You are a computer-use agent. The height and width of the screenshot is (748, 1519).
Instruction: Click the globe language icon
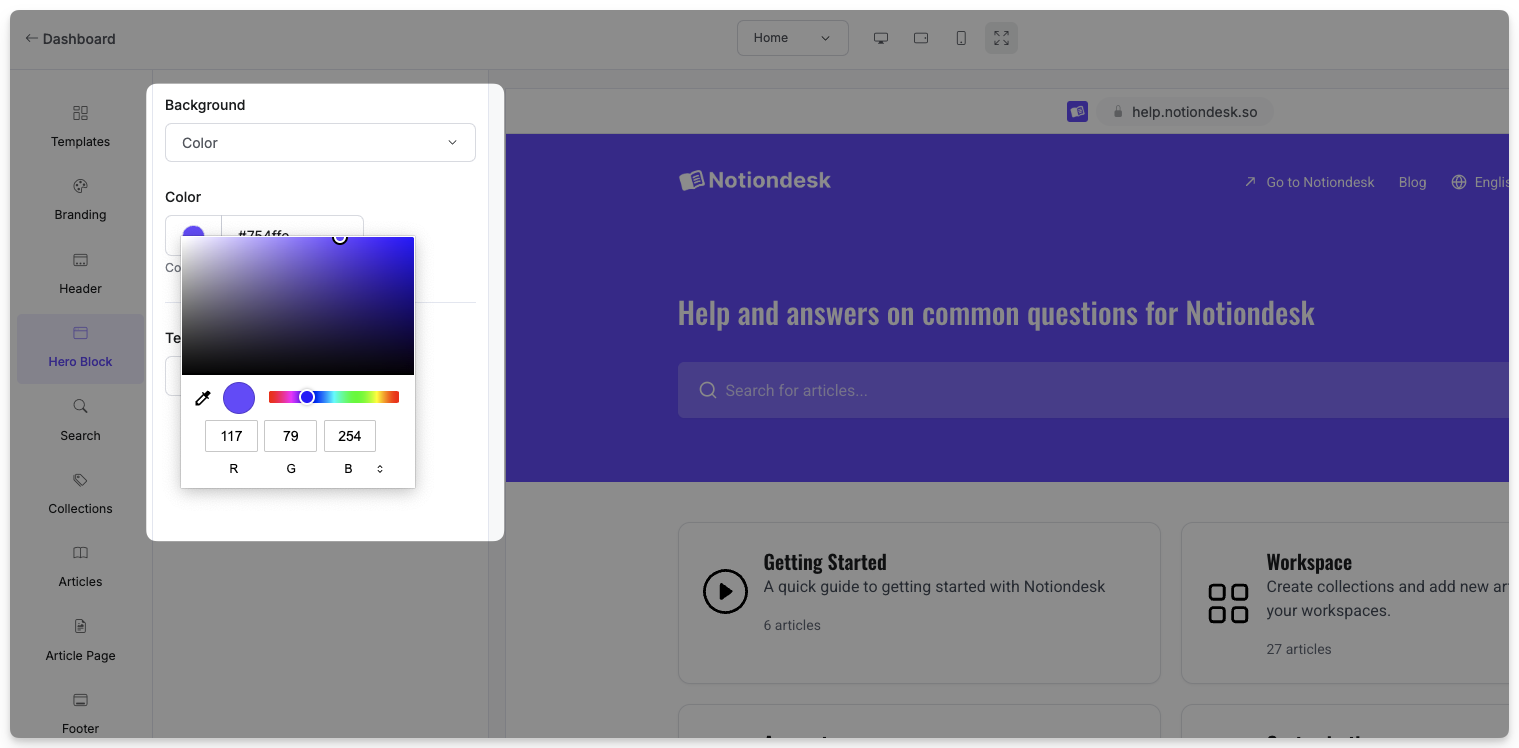click(x=1459, y=182)
